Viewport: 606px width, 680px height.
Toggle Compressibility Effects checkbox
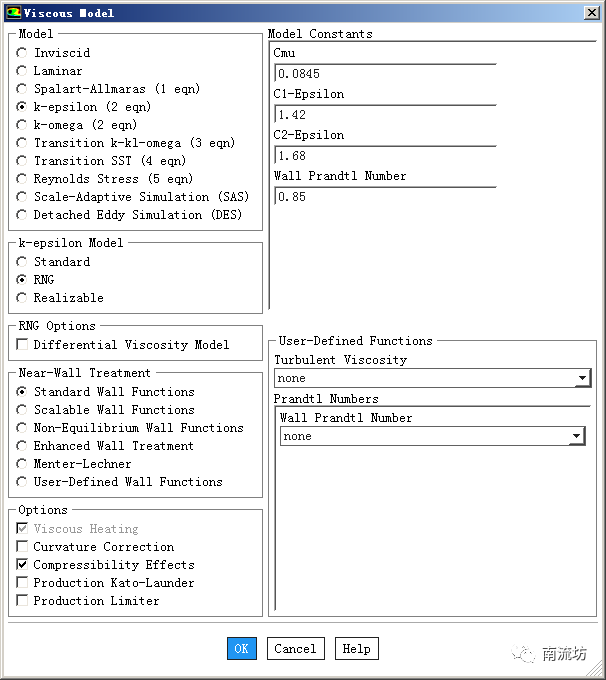click(x=23, y=565)
